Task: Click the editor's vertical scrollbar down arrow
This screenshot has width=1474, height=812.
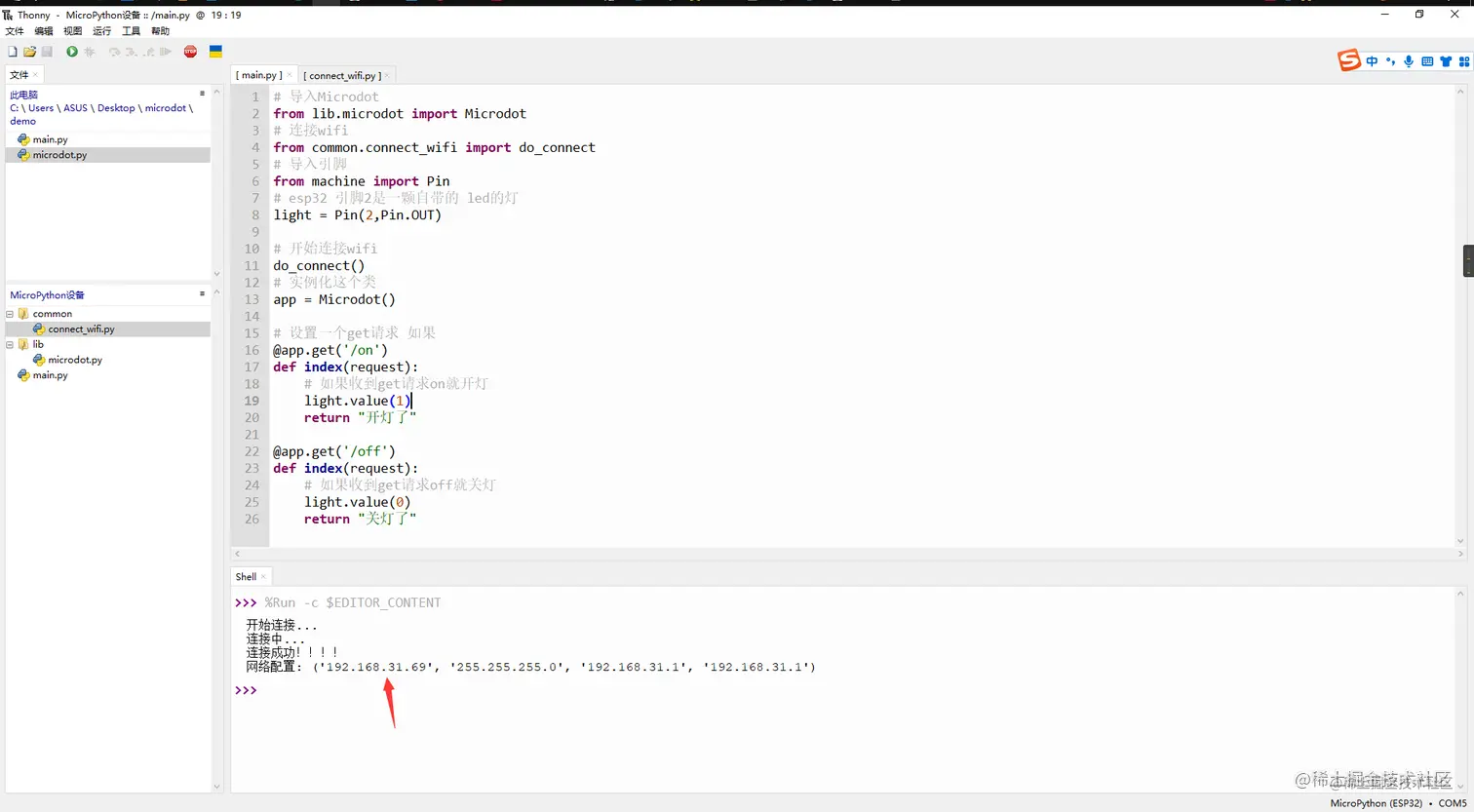Action: click(1460, 541)
